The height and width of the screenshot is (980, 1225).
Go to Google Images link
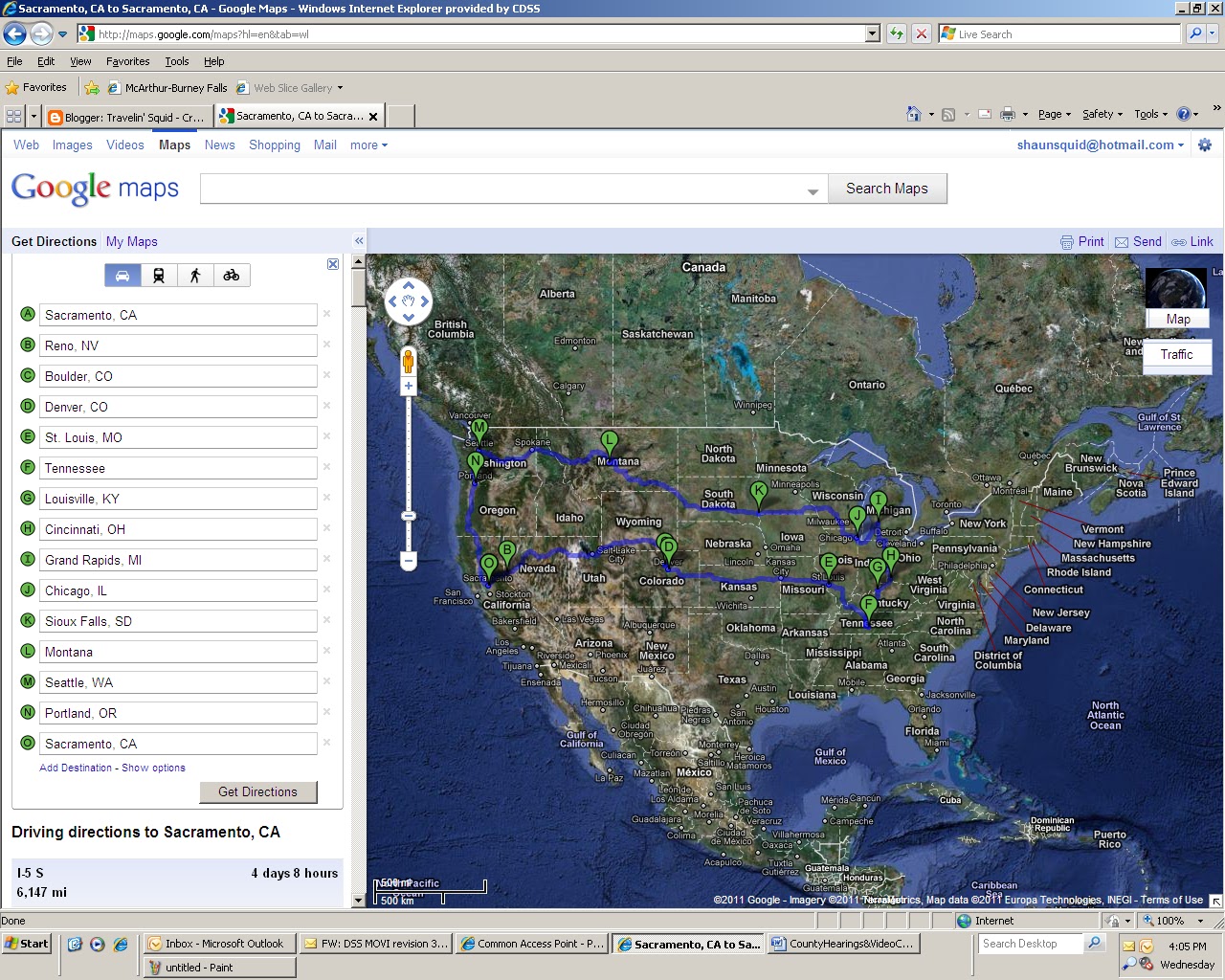coord(73,145)
